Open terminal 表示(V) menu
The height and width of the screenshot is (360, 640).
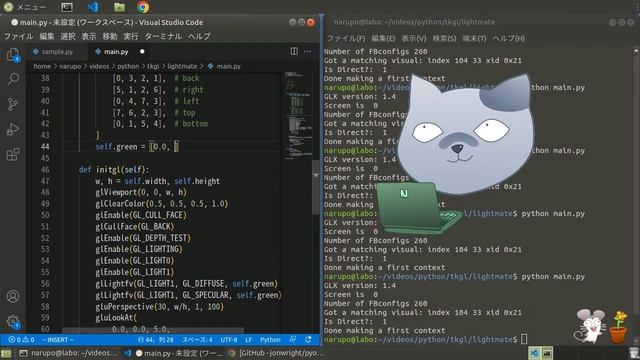[414, 38]
